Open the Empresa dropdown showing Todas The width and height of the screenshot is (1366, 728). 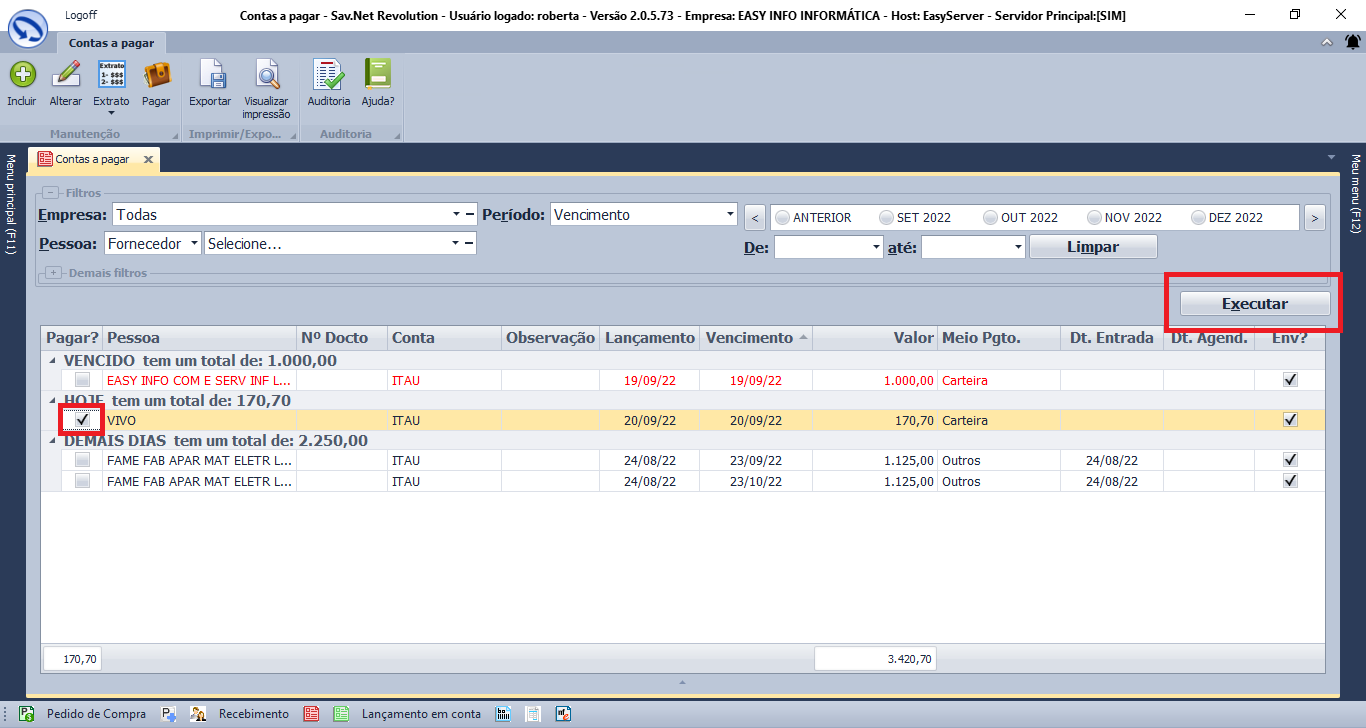click(456, 214)
